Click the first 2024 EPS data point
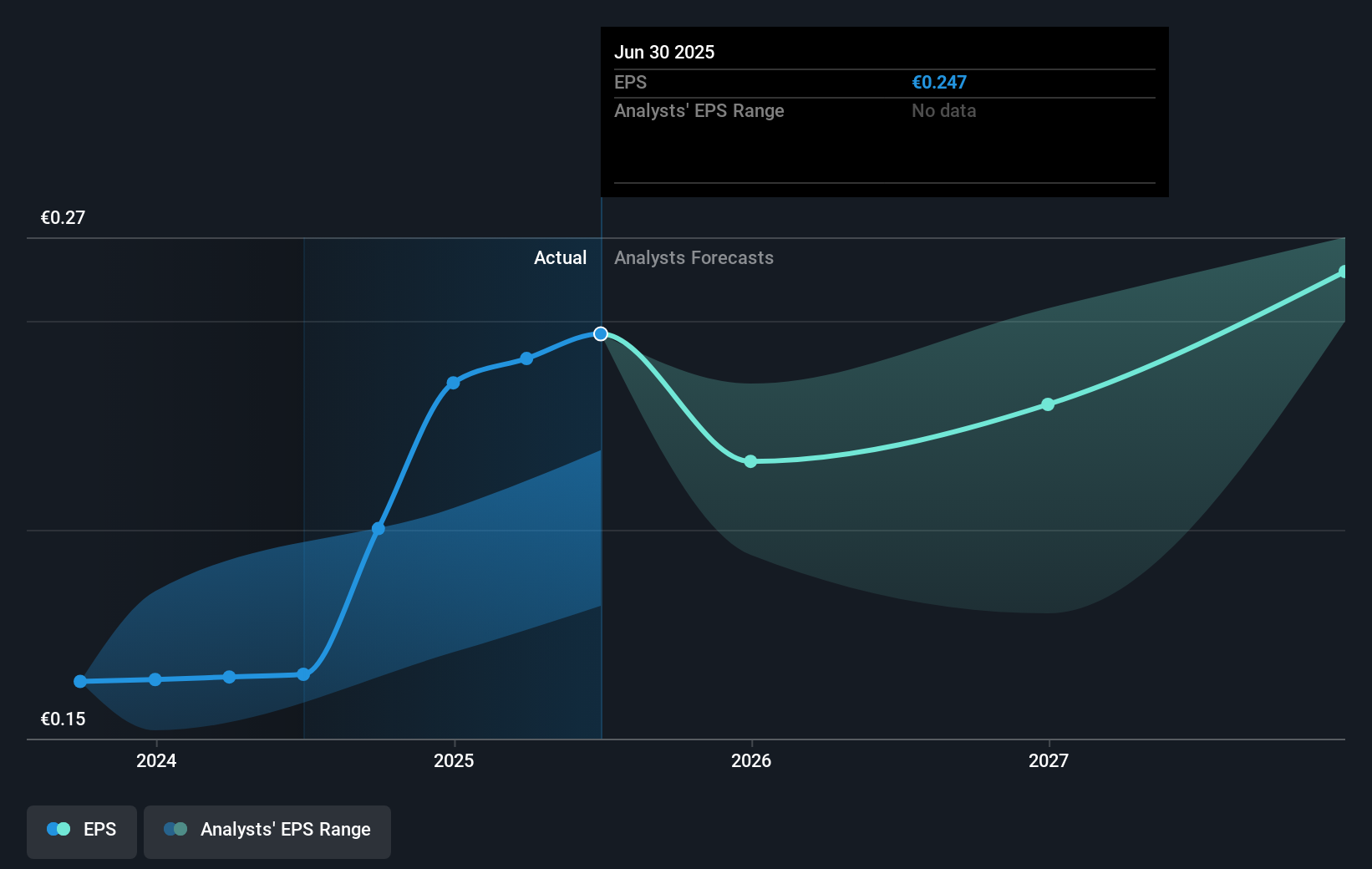 click(79, 681)
